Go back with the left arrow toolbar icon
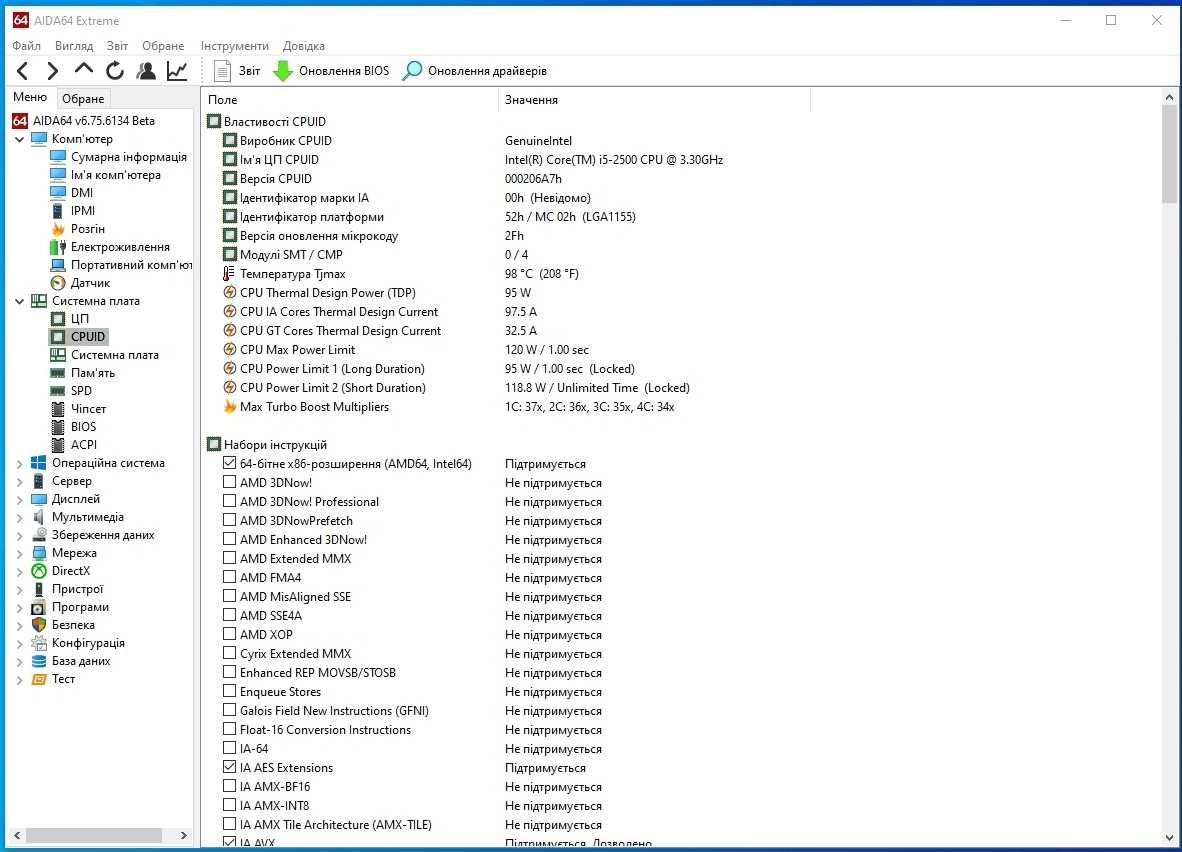1182x852 pixels. pos(23,71)
